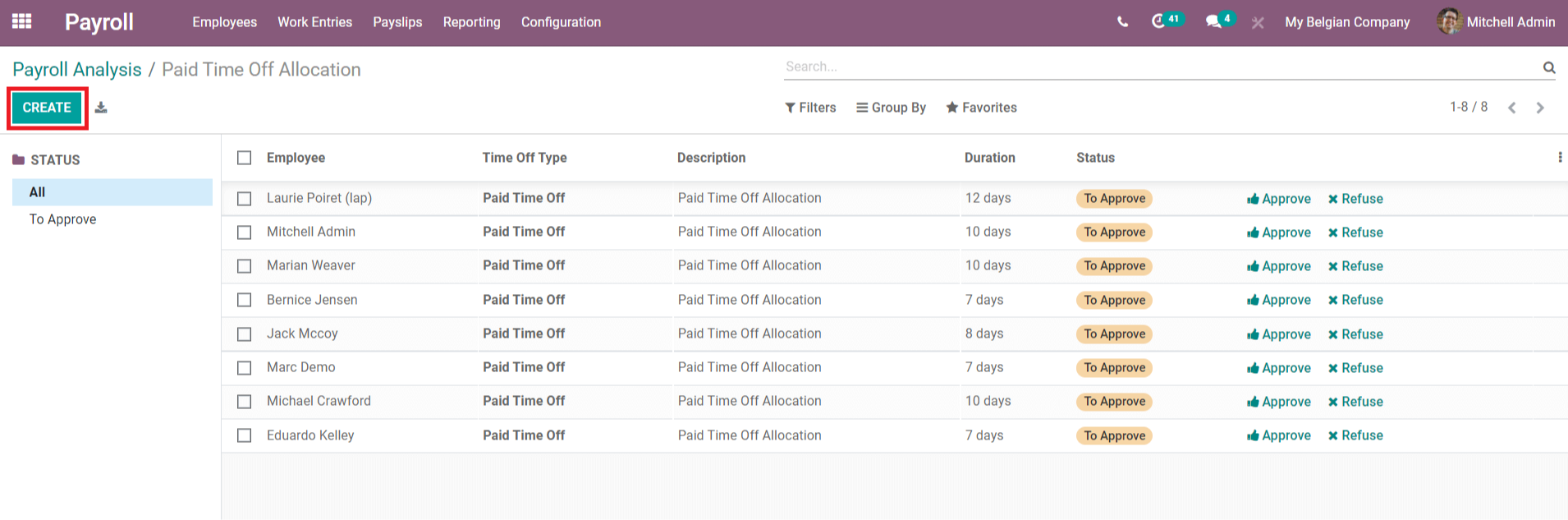Refuse Jack Mccoy's allocation
1568x520 pixels.
[1355, 334]
